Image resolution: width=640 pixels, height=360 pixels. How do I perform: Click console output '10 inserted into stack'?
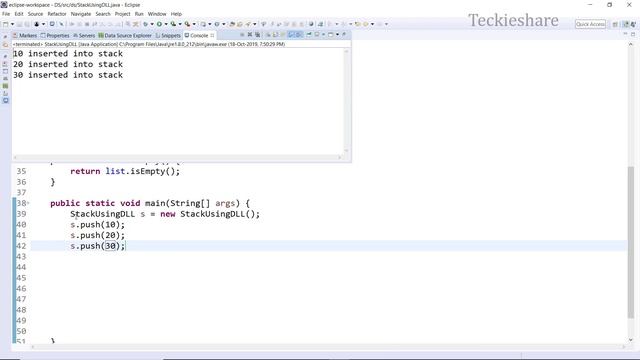[x=68, y=53]
